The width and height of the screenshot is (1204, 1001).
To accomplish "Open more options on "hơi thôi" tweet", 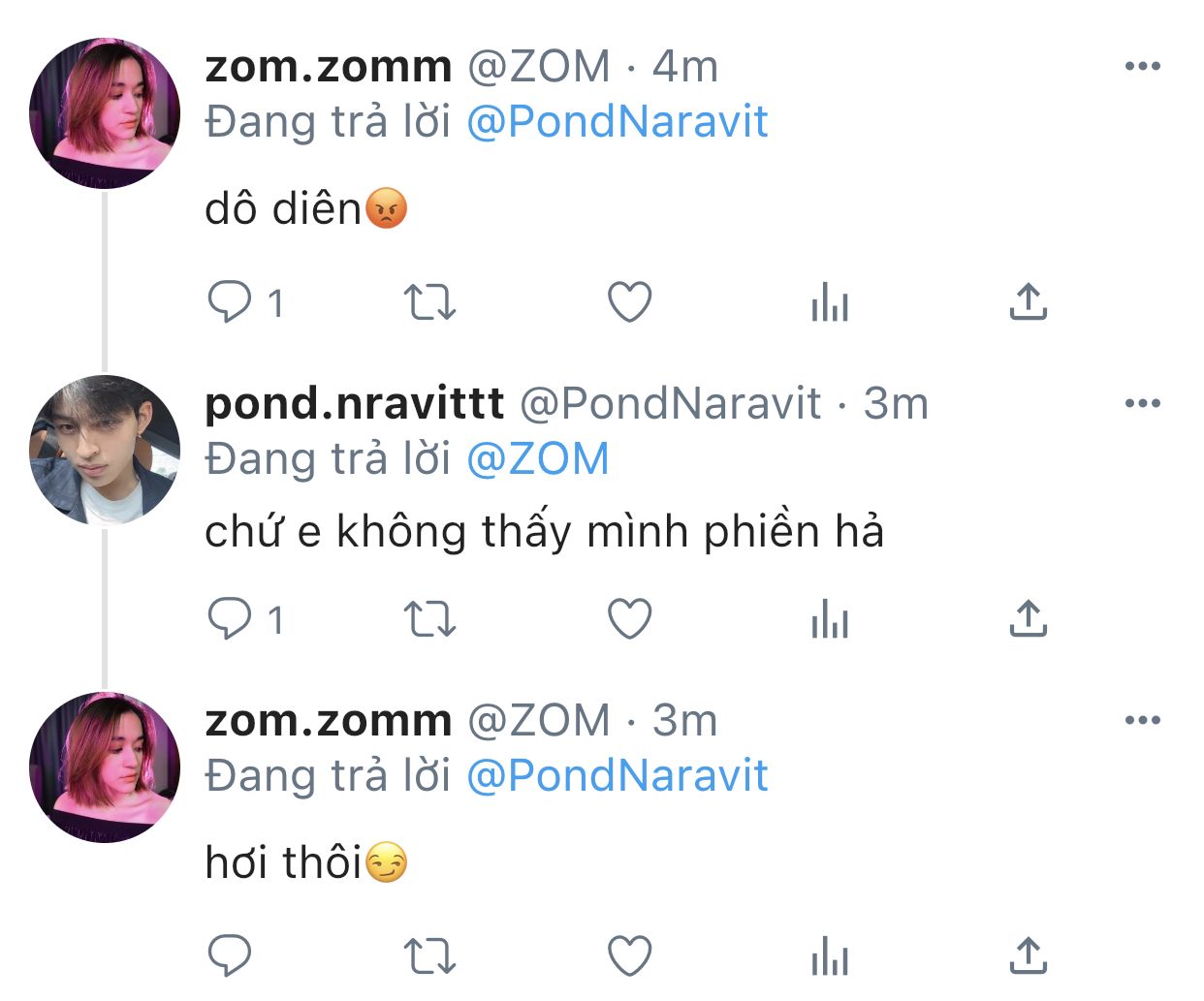I will (1143, 720).
